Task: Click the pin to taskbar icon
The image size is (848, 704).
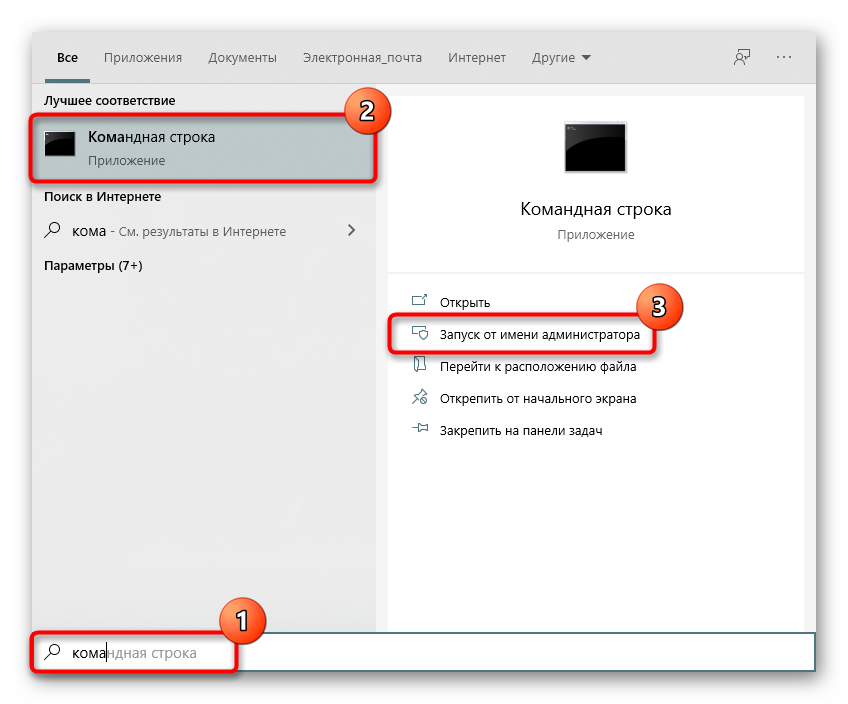Action: point(420,430)
